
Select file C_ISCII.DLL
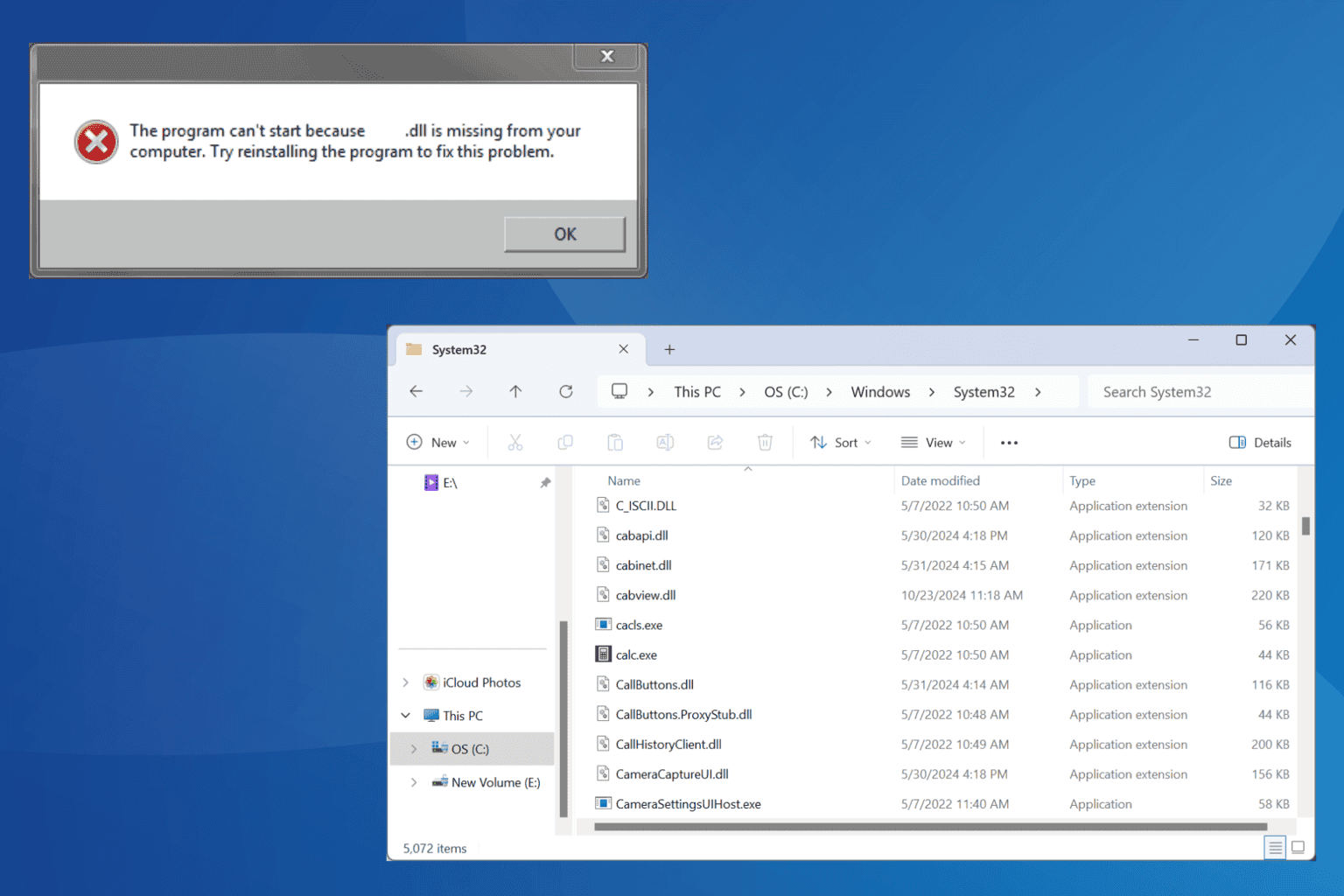(x=646, y=506)
